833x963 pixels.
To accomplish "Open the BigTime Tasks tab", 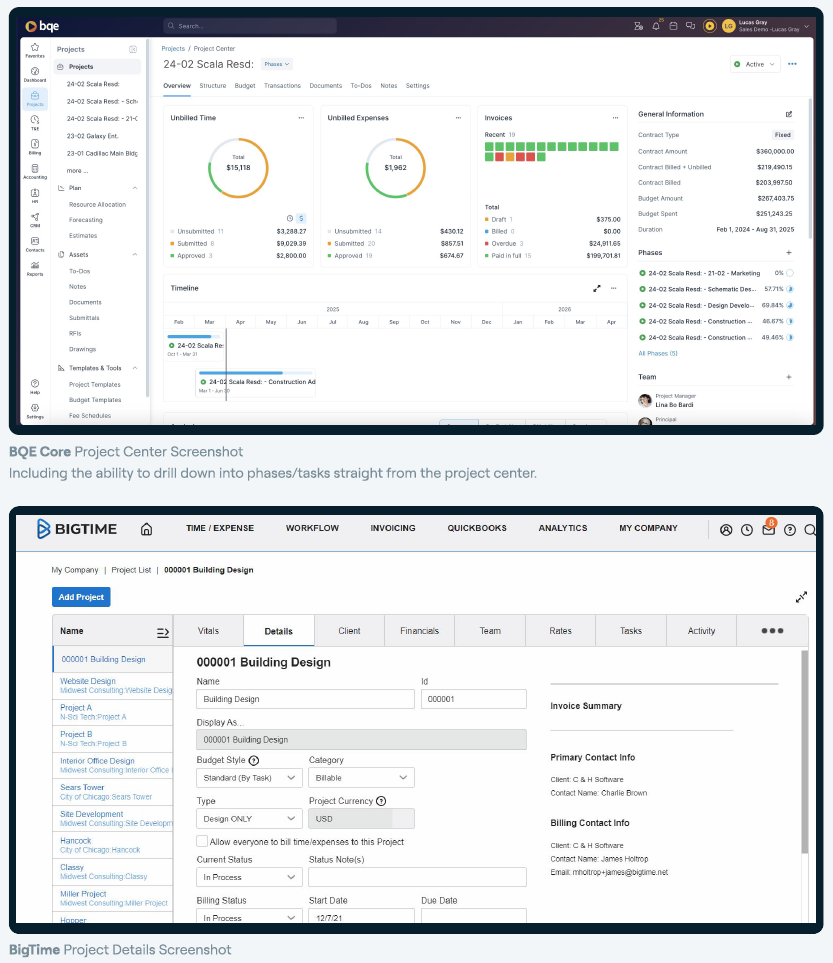I will tap(631, 631).
